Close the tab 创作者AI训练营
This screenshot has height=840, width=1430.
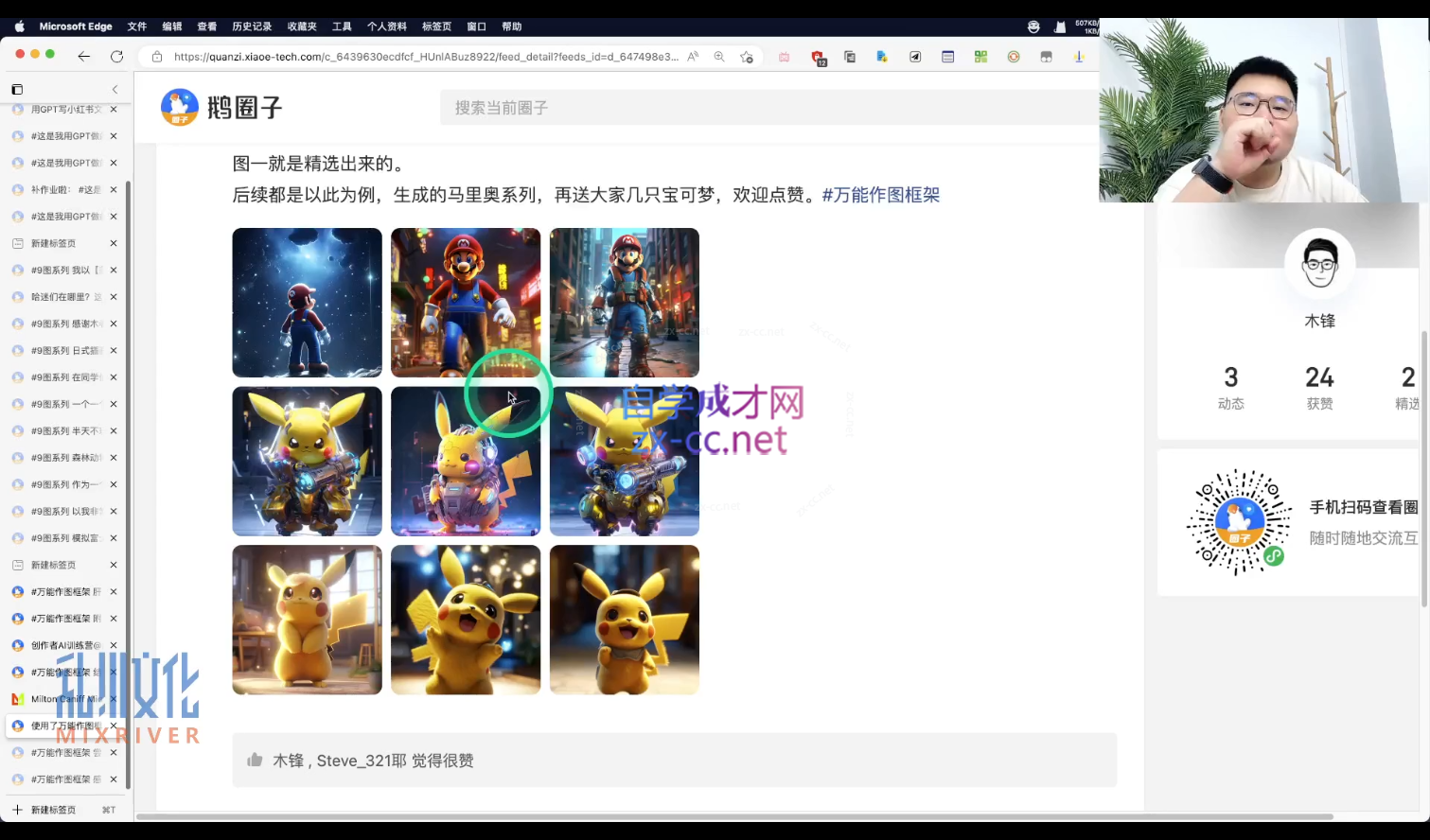tap(114, 645)
